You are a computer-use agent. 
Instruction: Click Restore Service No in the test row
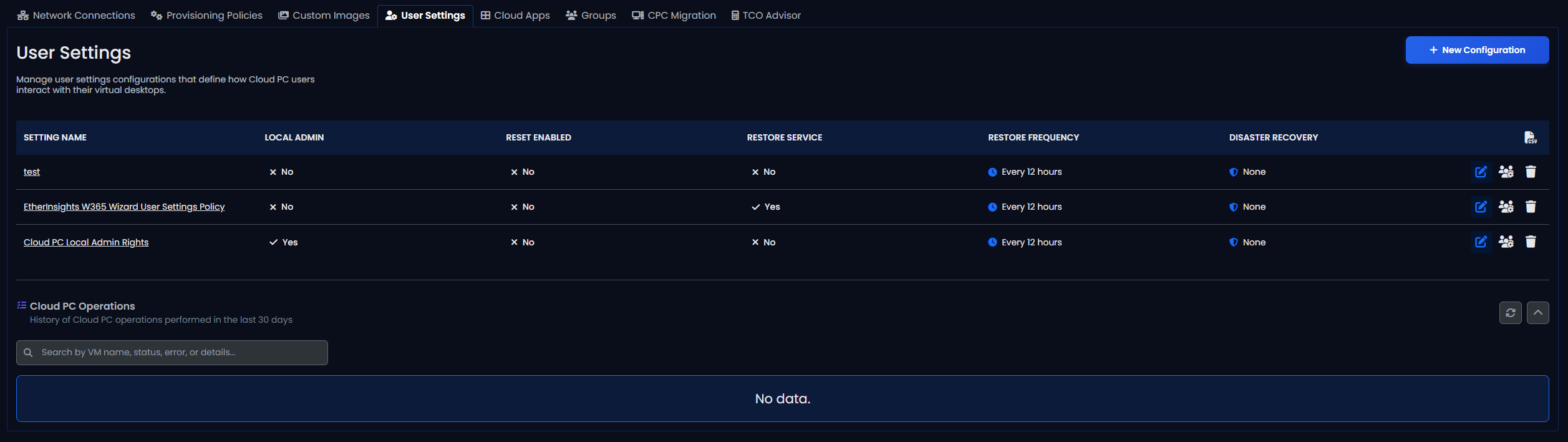point(763,172)
